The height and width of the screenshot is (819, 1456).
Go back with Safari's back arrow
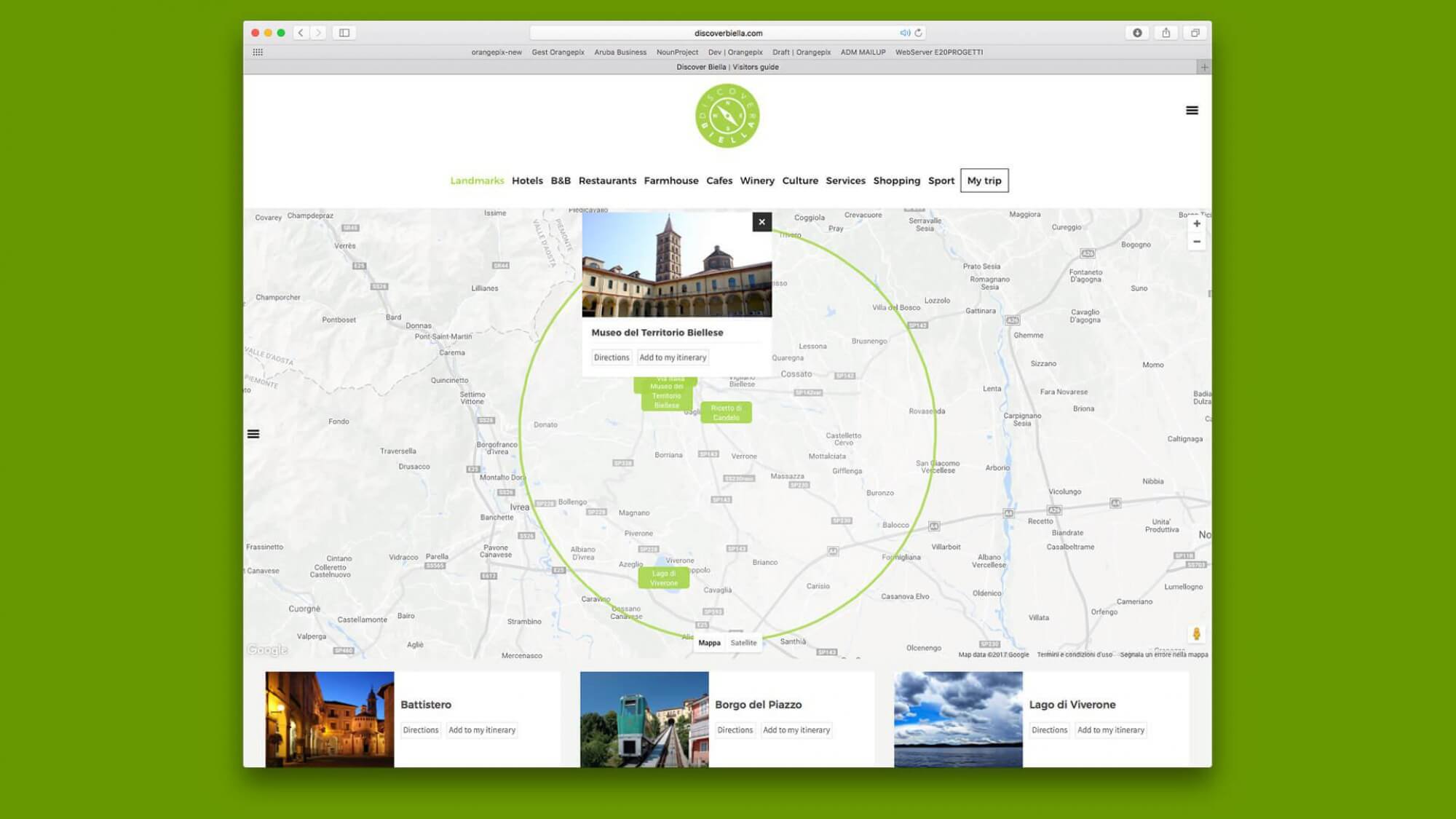[x=301, y=33]
